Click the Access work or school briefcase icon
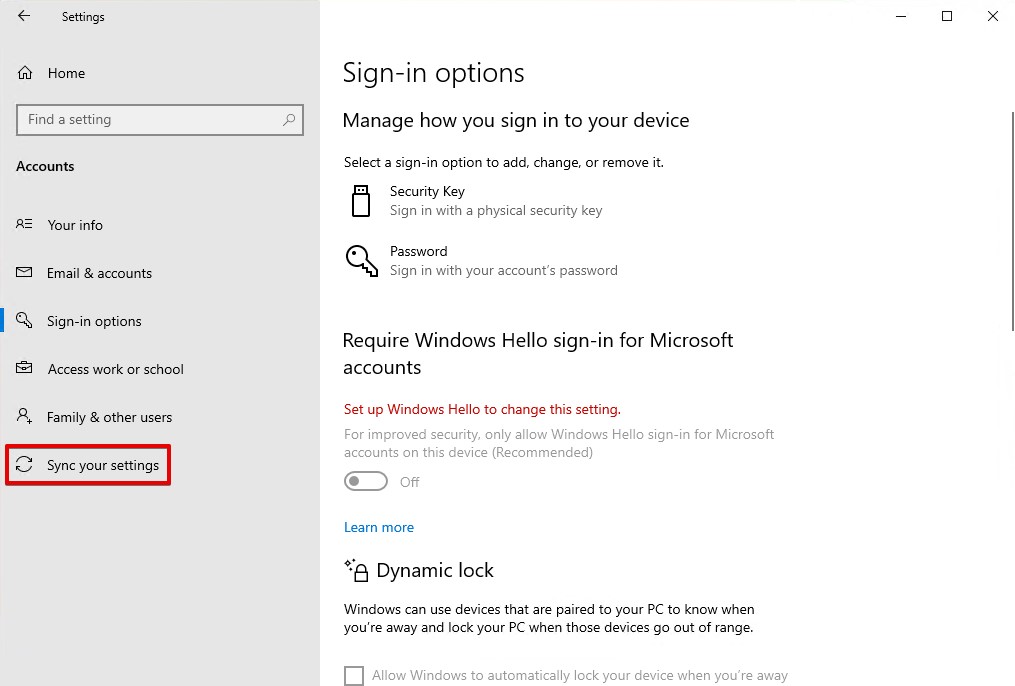This screenshot has height=686, width=1015. click(x=24, y=368)
